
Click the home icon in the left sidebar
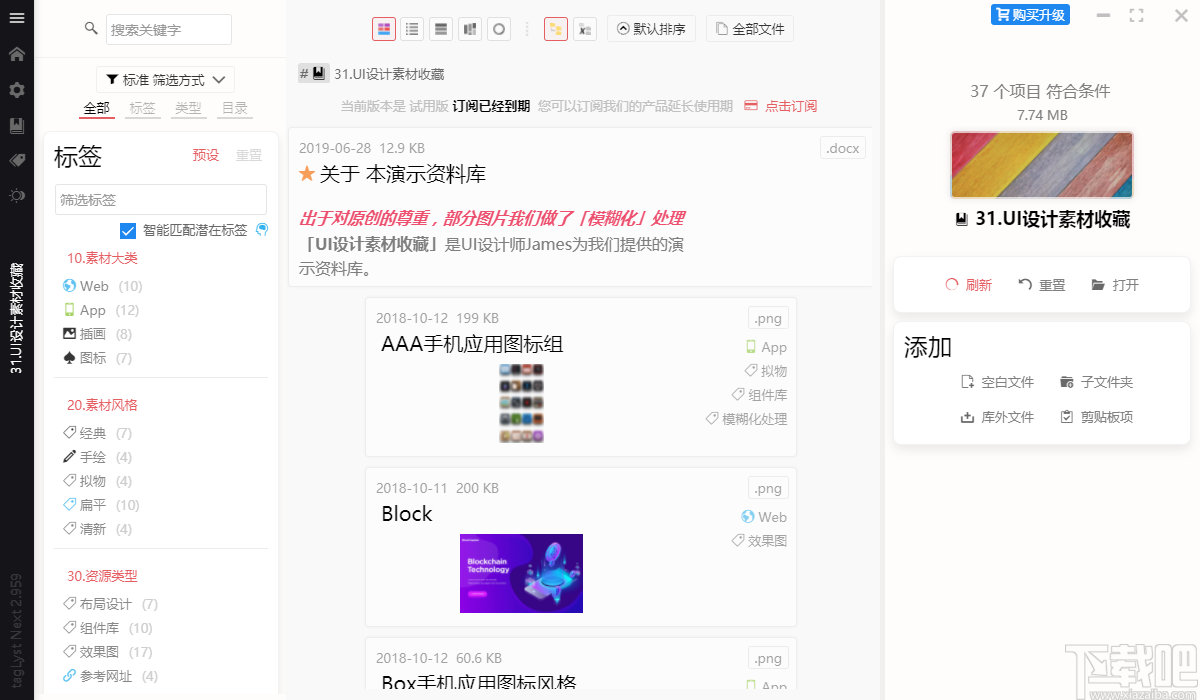pos(17,56)
